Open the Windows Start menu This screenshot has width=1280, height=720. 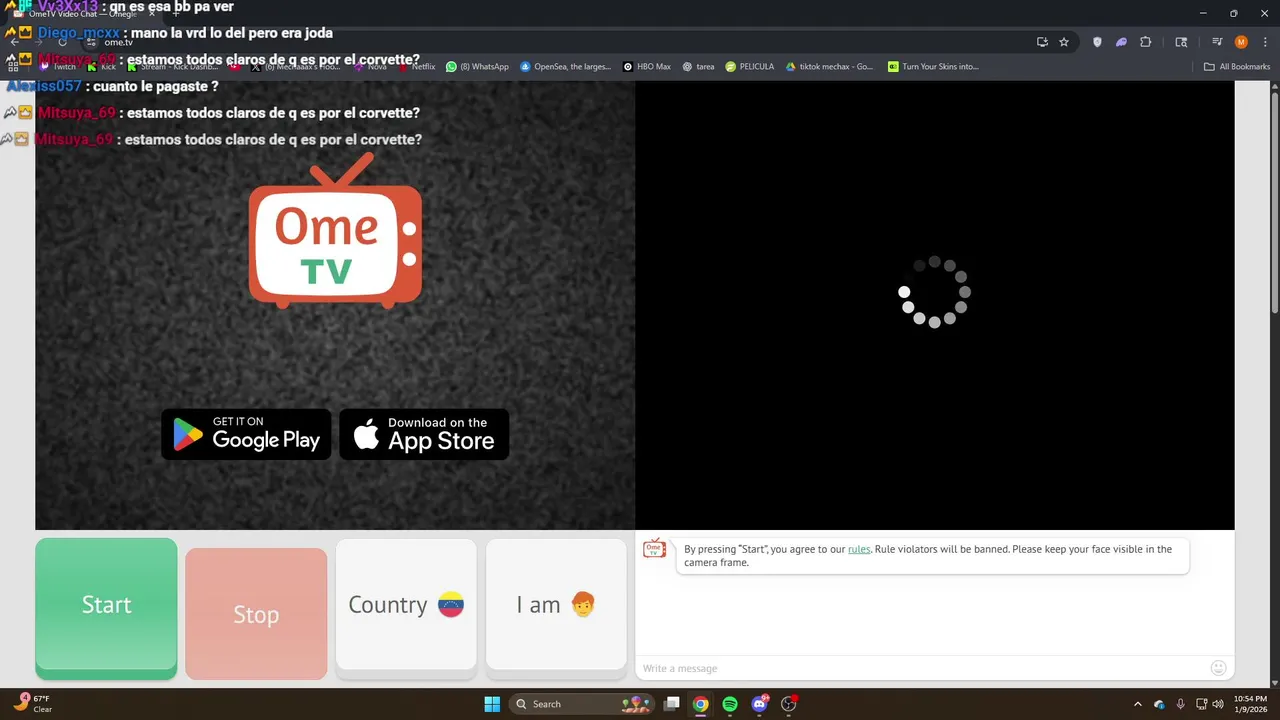[x=492, y=704]
